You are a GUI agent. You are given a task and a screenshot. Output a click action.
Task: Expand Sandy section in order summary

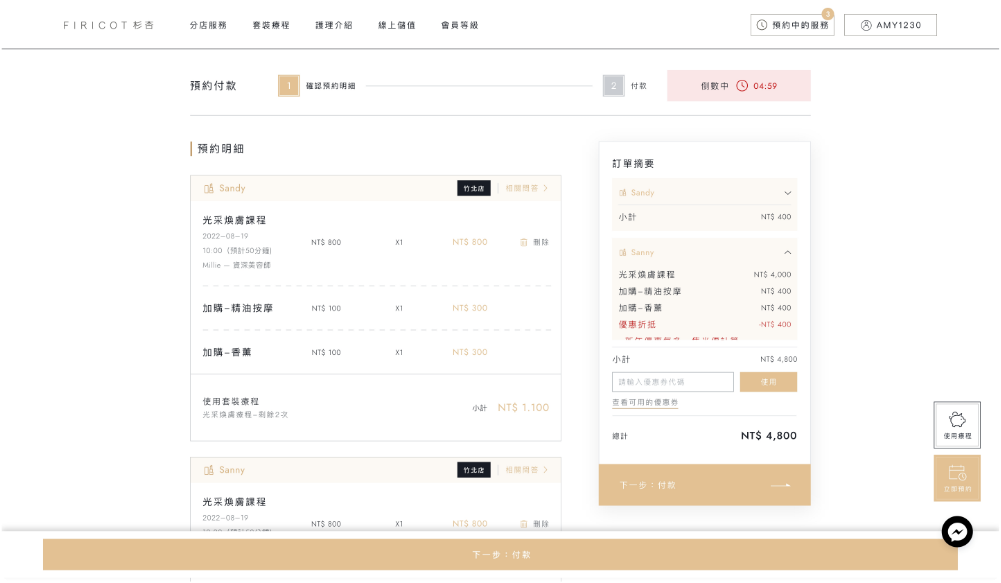tap(788, 193)
